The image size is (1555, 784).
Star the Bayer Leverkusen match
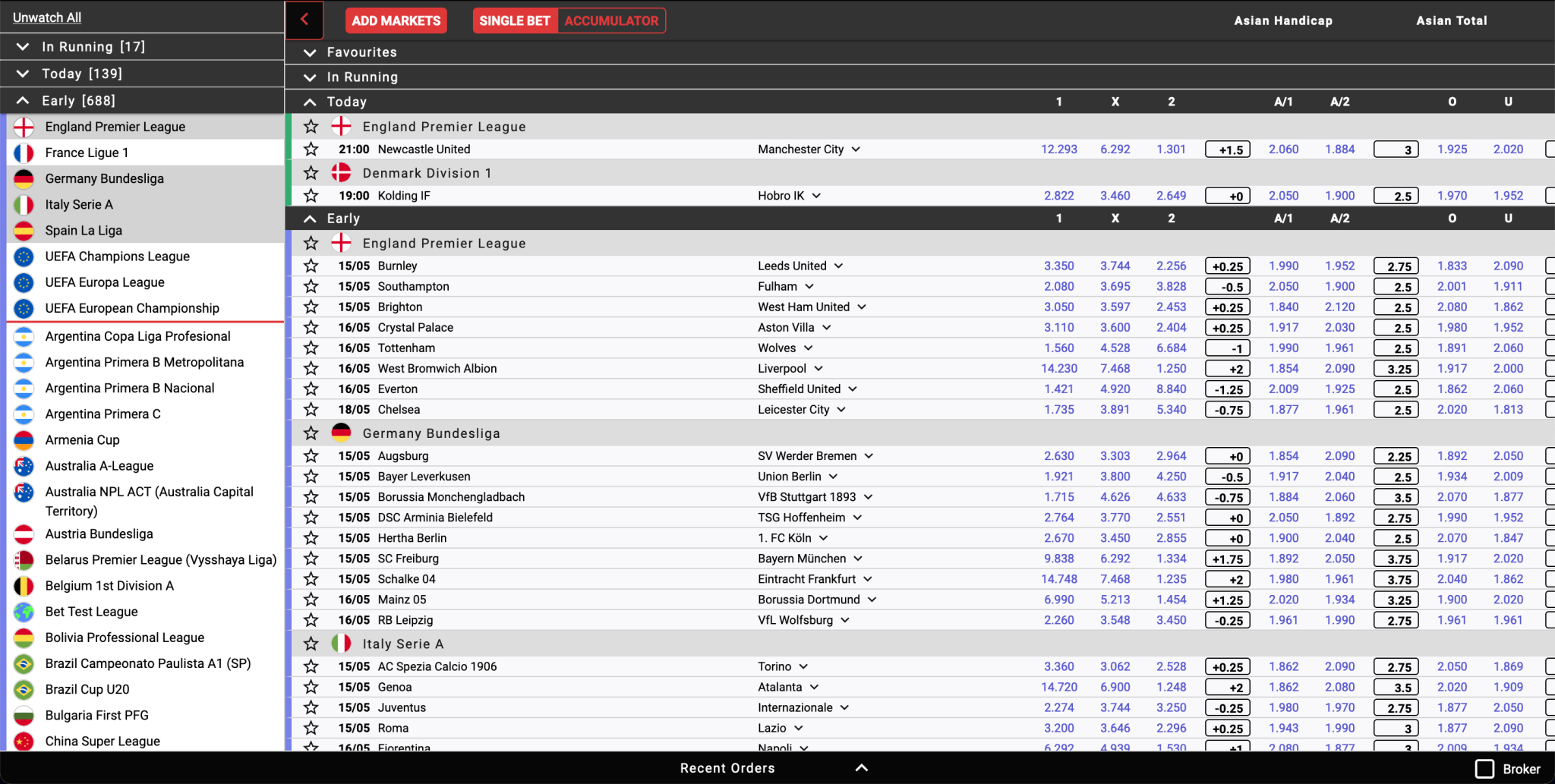[311, 477]
